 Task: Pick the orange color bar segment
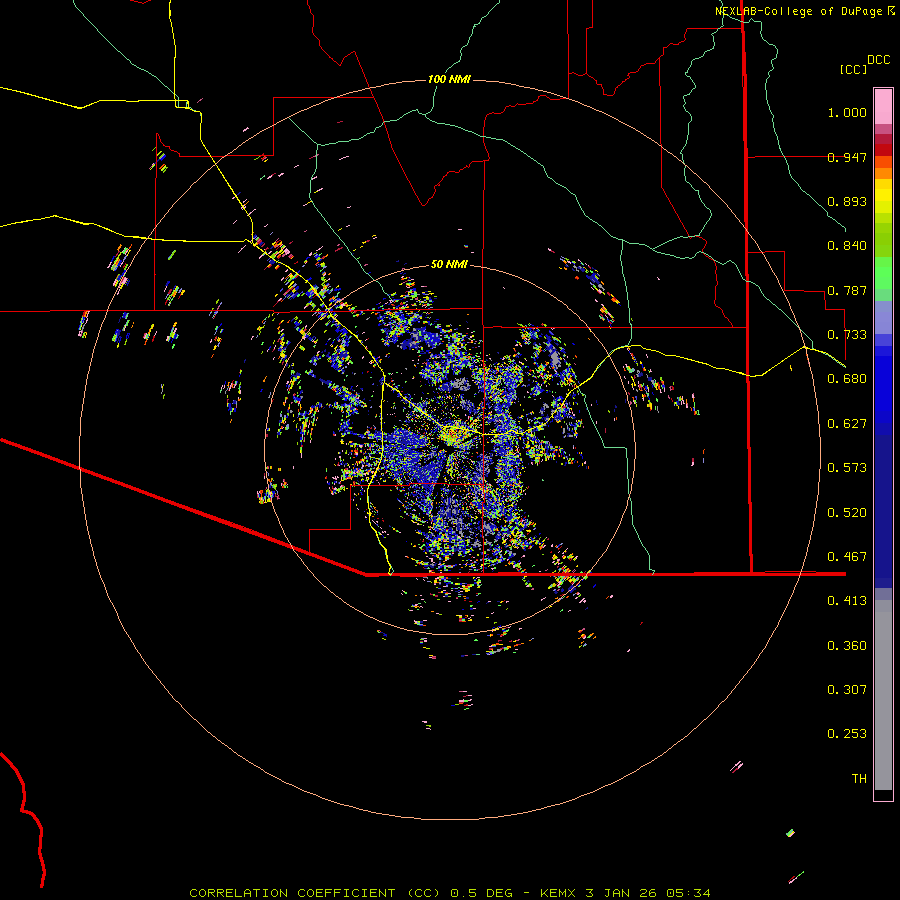[x=883, y=174]
